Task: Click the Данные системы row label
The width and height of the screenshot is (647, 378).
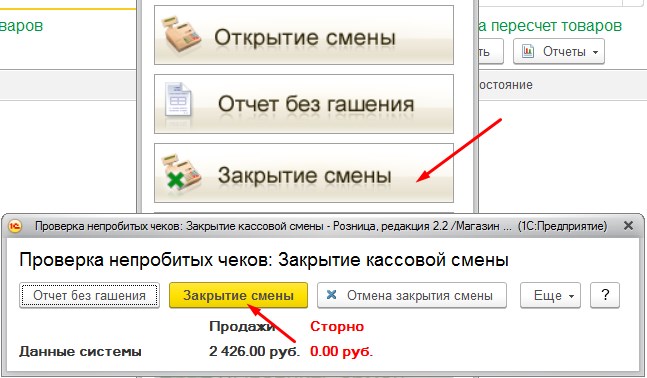Action: 80,352
